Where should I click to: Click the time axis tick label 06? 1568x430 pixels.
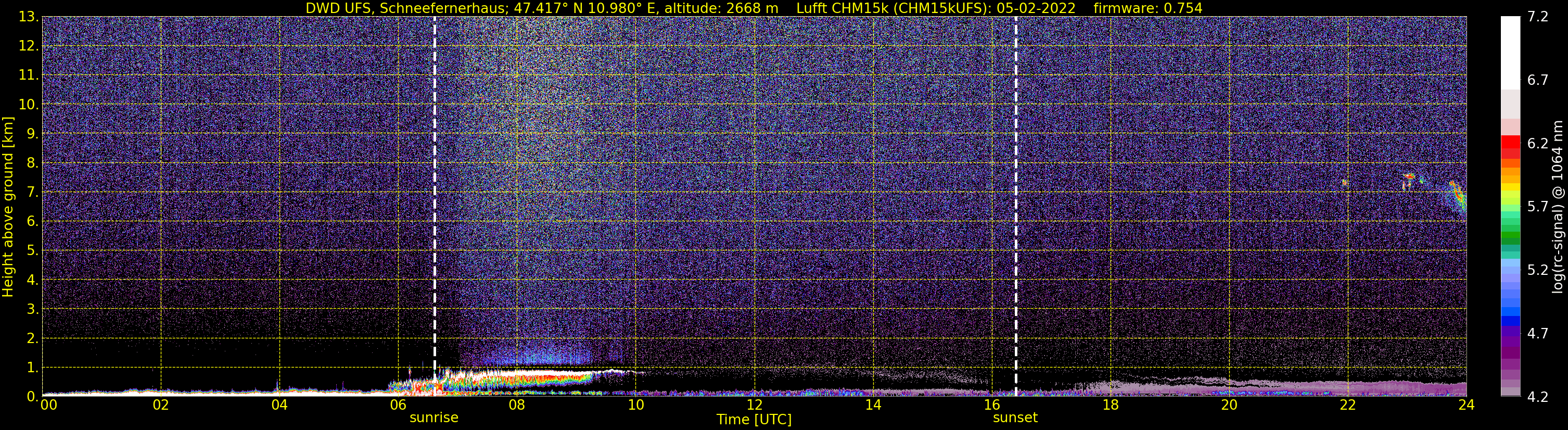click(398, 405)
